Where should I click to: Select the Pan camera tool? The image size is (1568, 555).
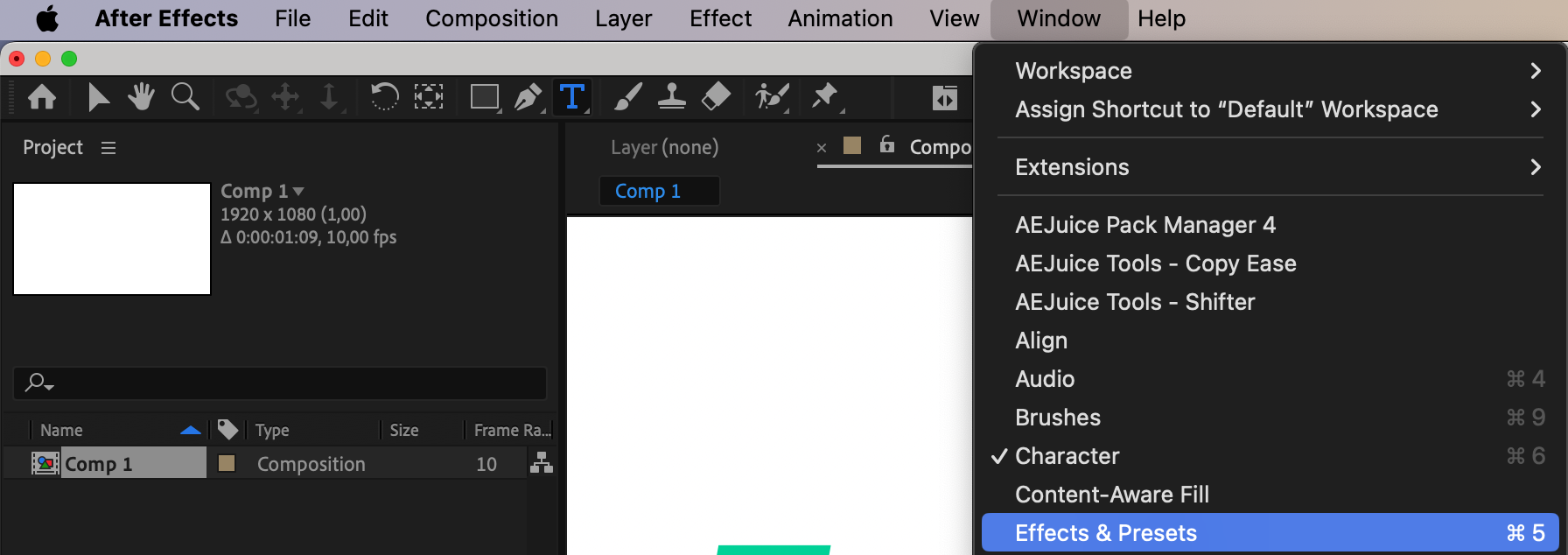click(286, 96)
